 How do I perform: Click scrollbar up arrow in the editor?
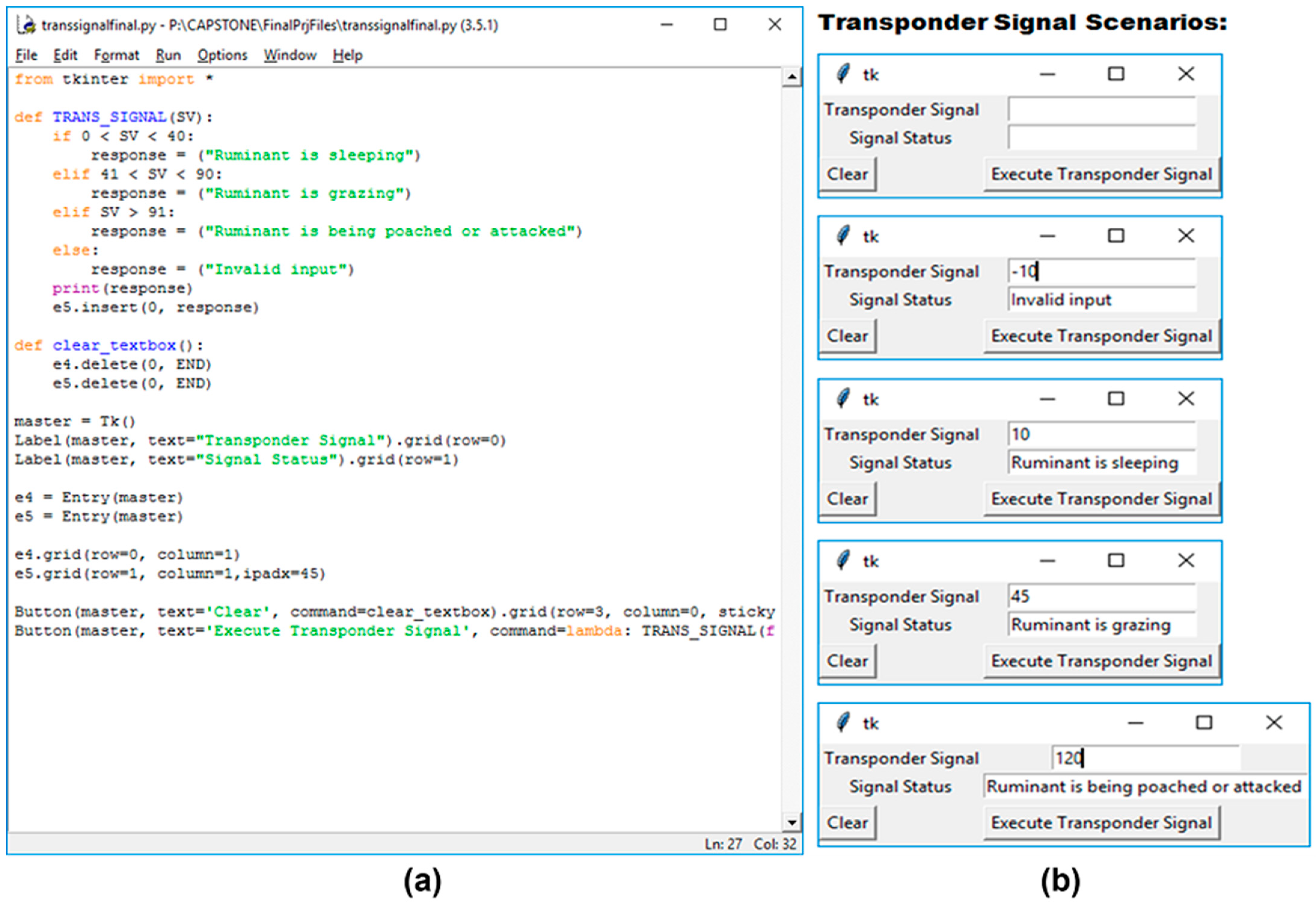coord(792,77)
